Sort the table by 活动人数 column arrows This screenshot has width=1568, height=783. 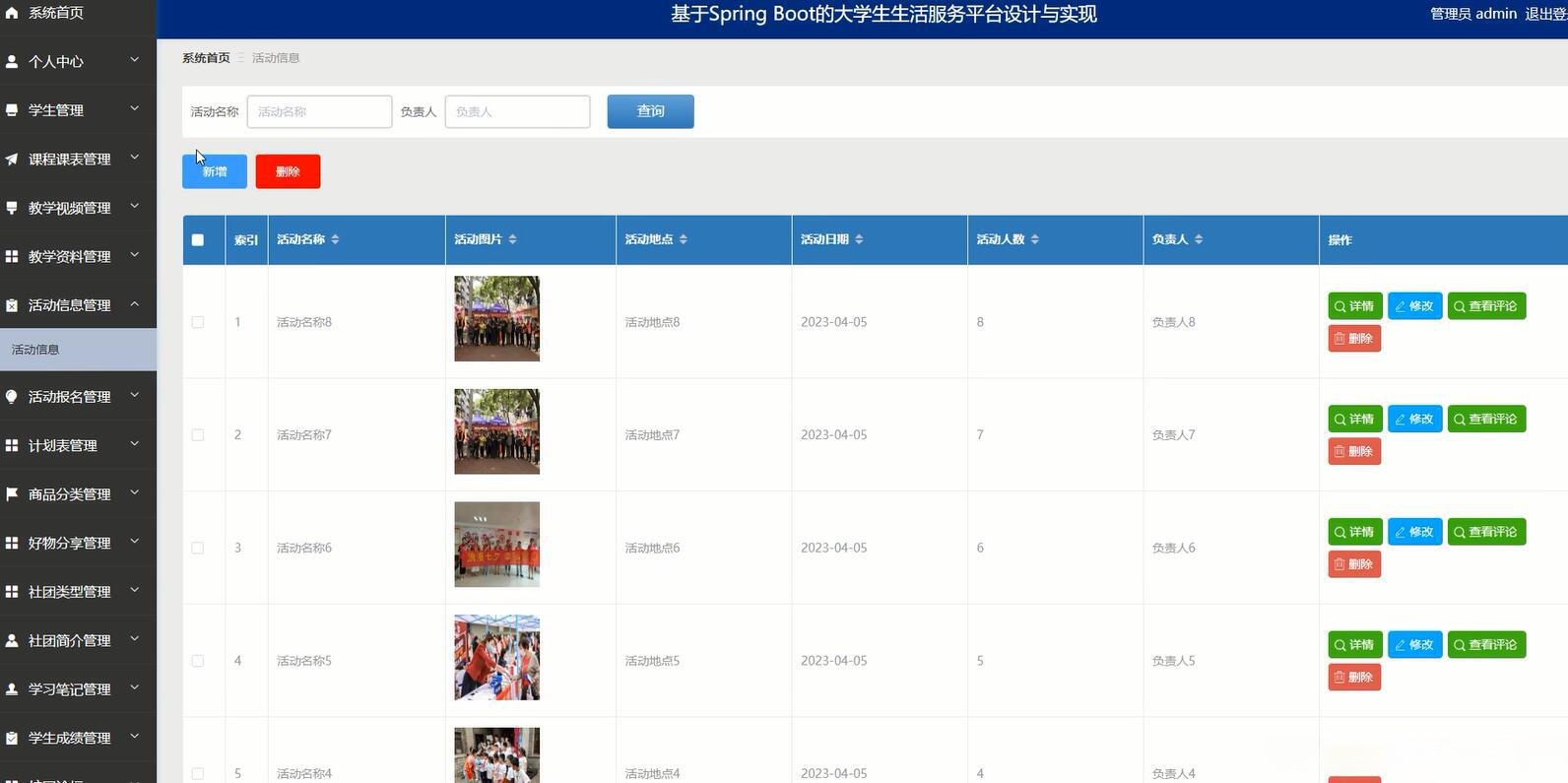point(1034,239)
